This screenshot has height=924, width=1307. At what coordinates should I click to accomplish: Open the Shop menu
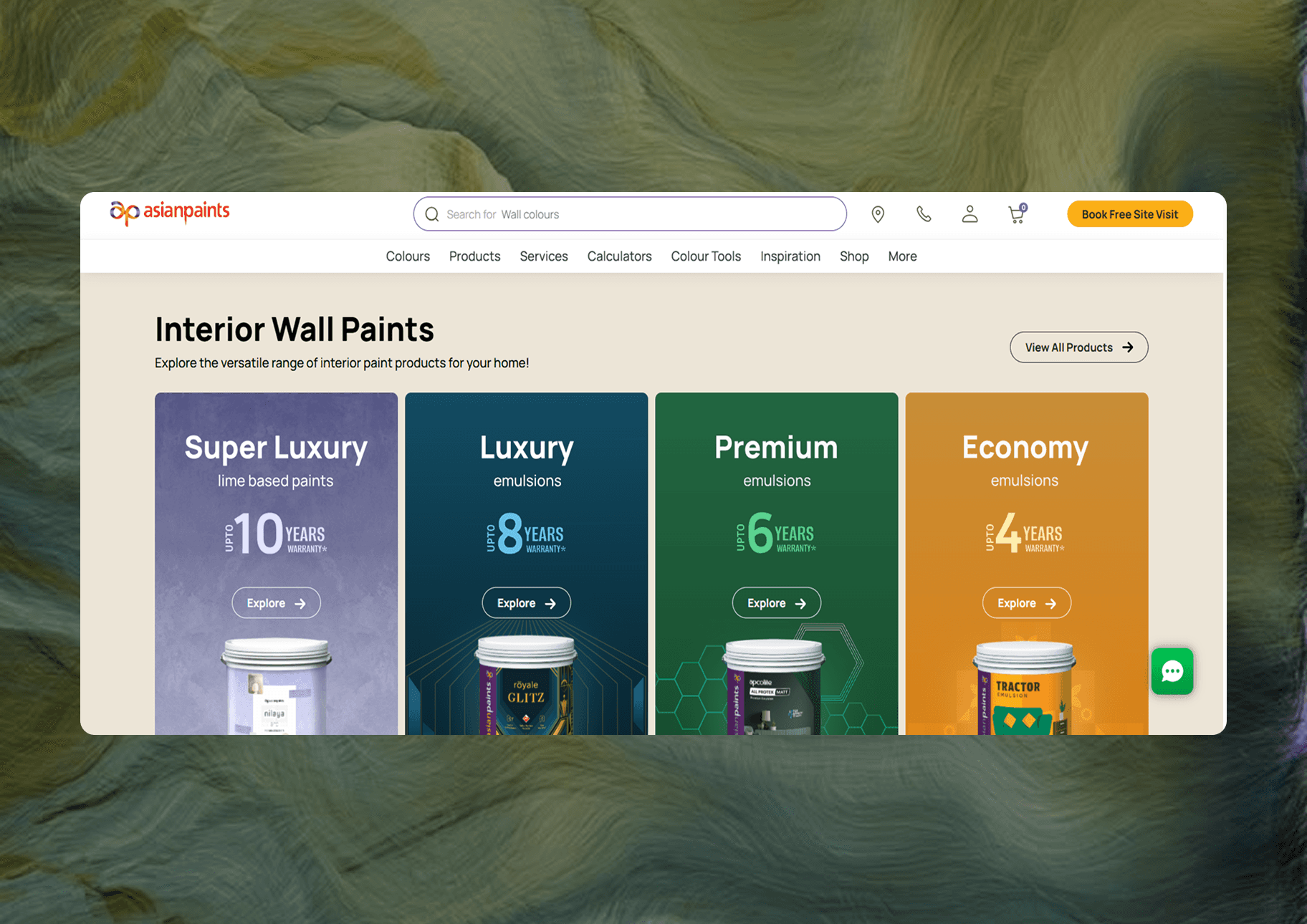[854, 256]
